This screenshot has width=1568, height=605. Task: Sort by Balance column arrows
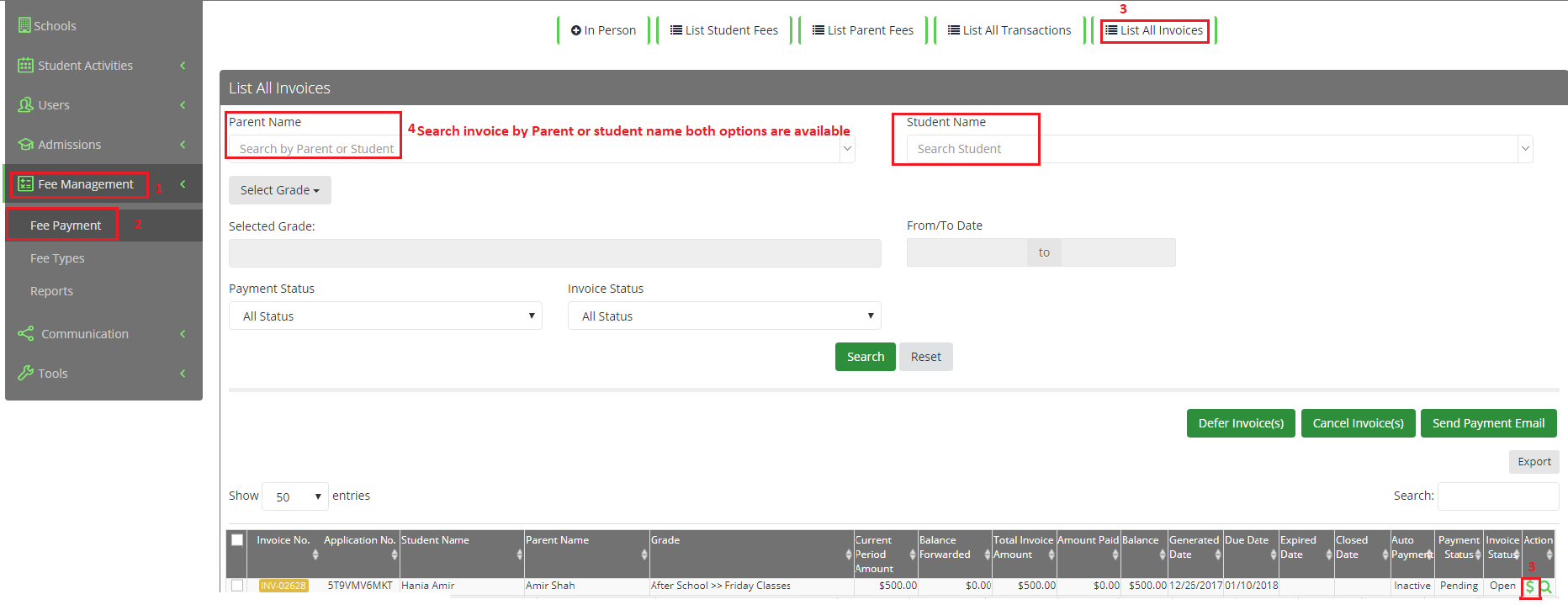(x=1163, y=555)
